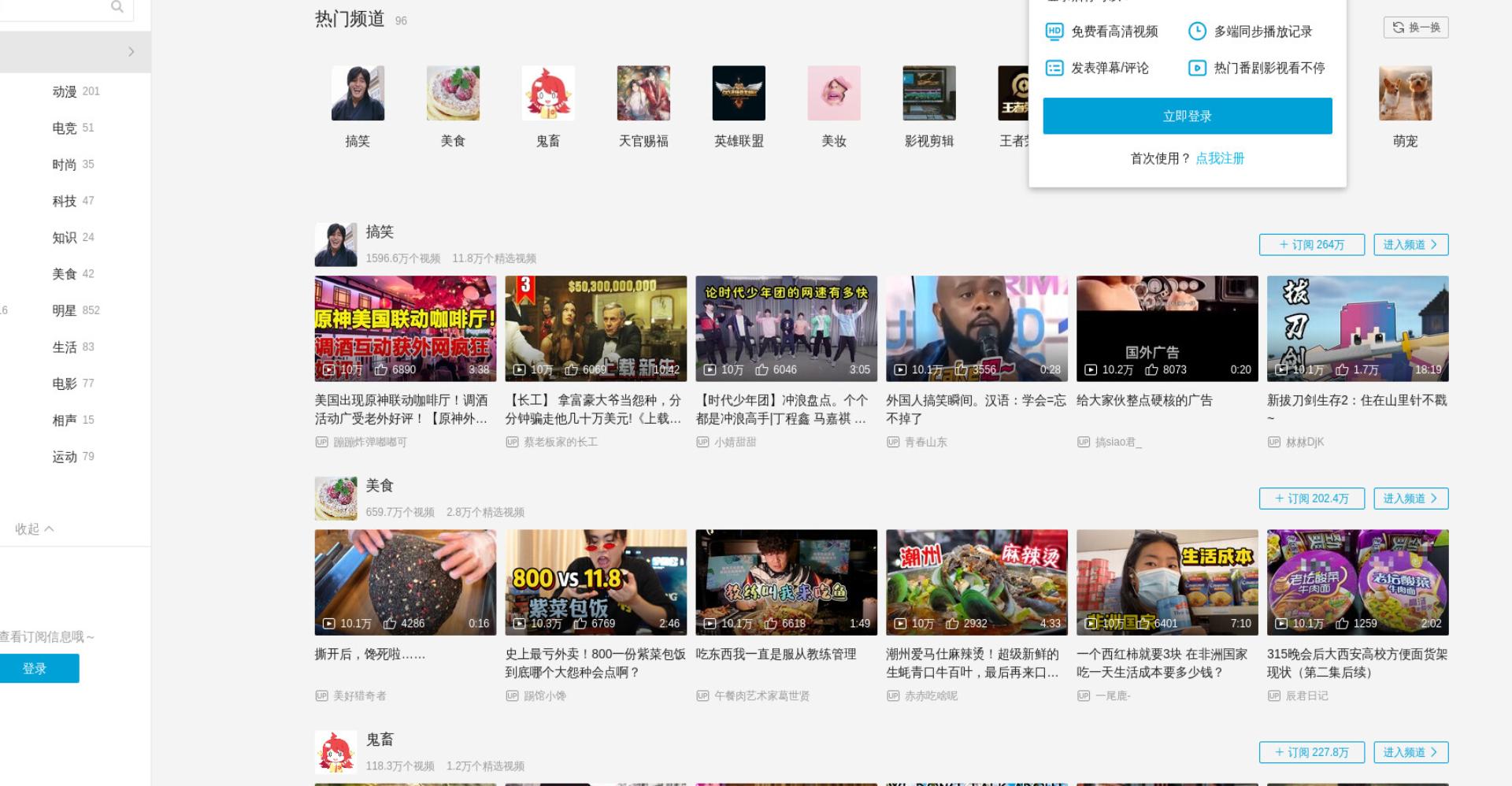The height and width of the screenshot is (786, 1512).
Task: Expand the sidebar chevron arrow
Action: point(131,52)
